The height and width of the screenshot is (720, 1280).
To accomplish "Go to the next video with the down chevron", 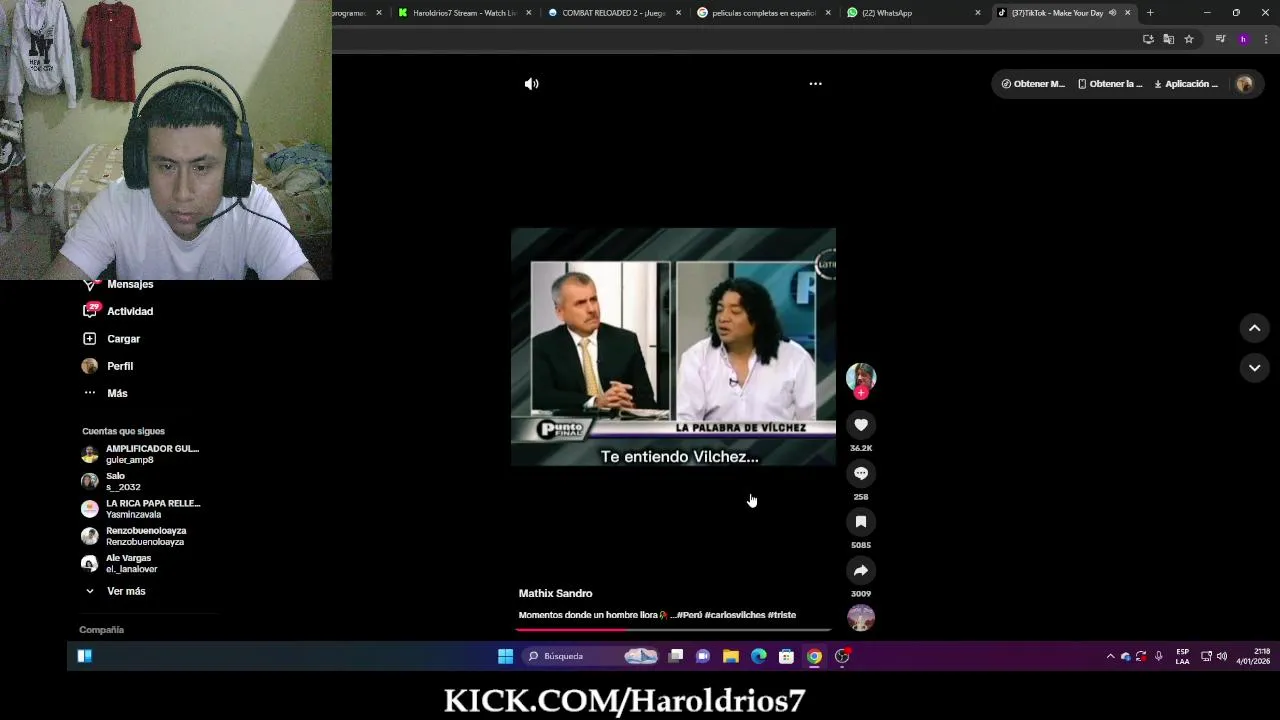I will [1254, 368].
